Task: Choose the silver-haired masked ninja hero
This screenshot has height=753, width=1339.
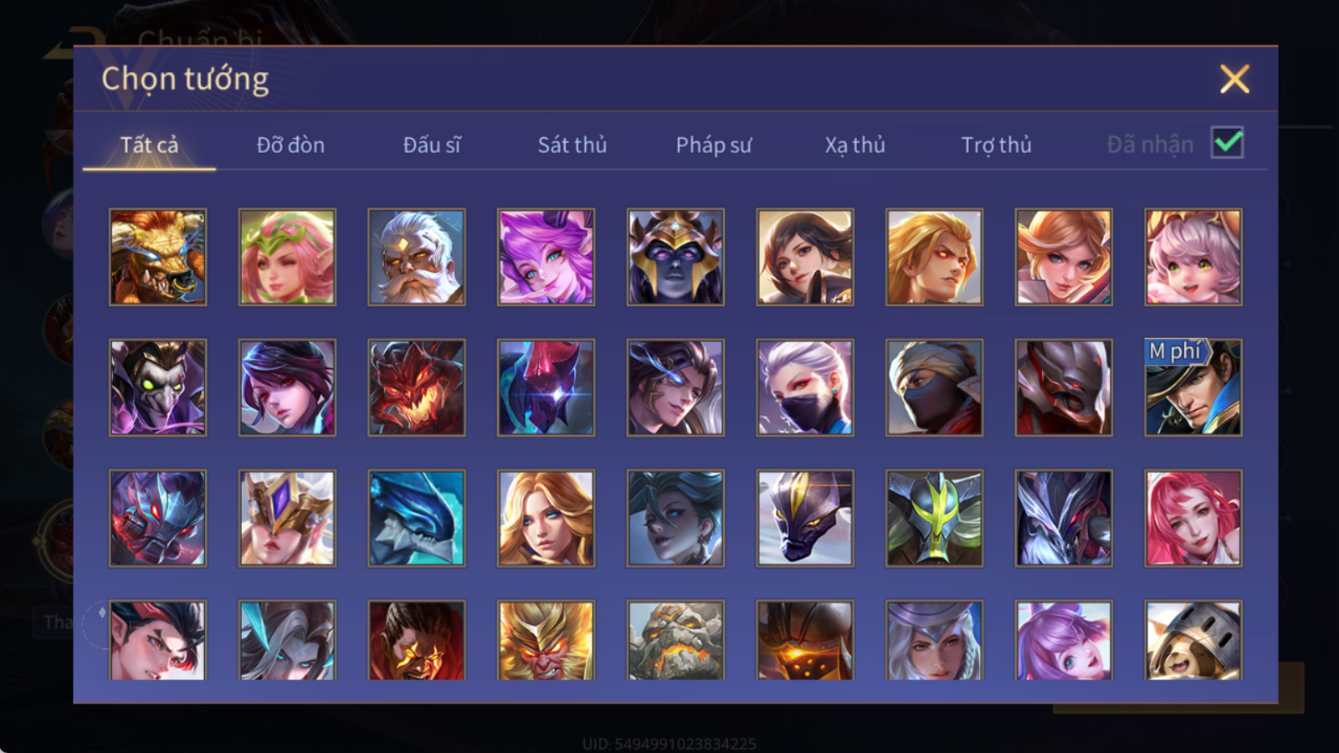Action: click(805, 387)
